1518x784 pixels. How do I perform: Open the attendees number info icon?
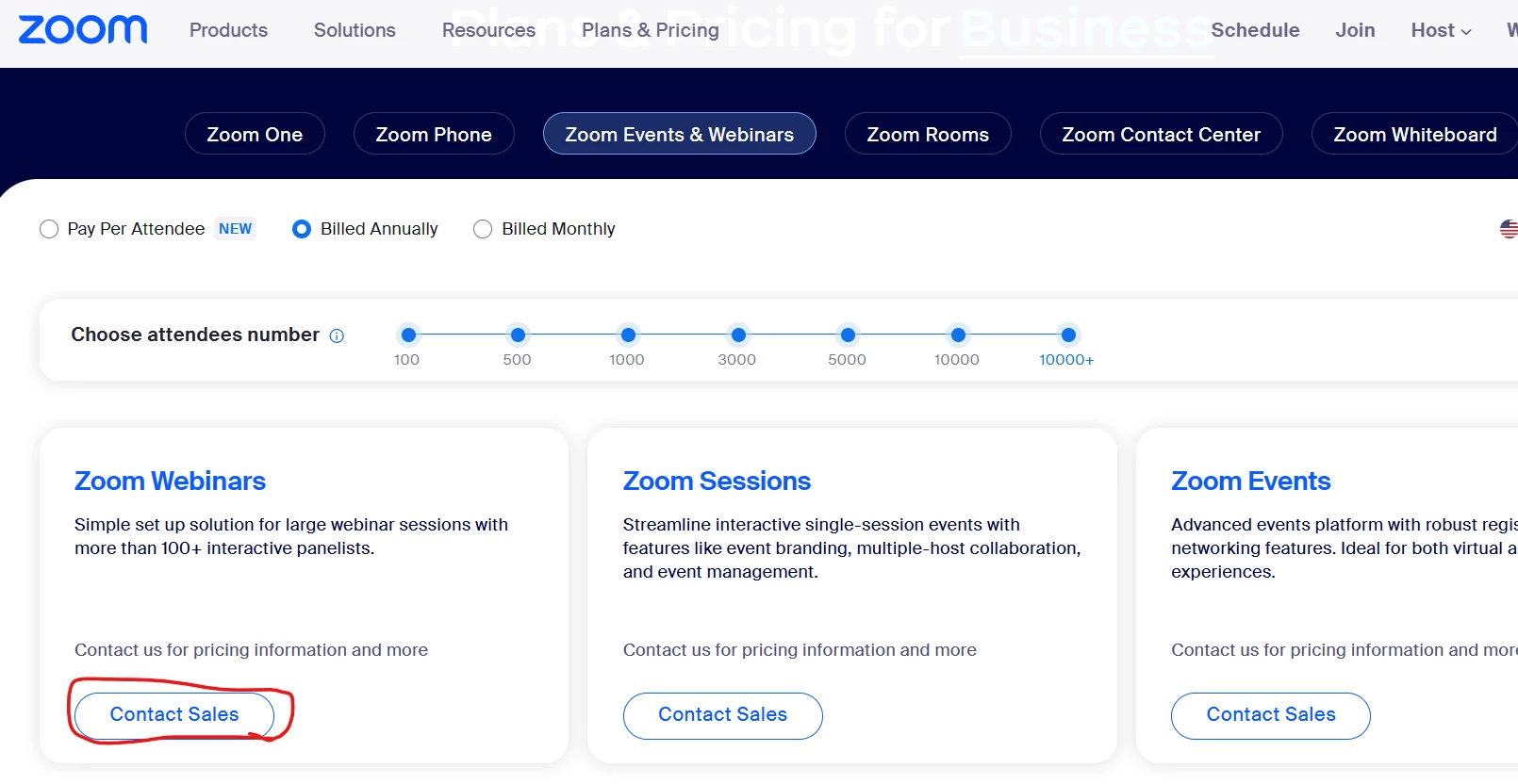click(x=337, y=335)
